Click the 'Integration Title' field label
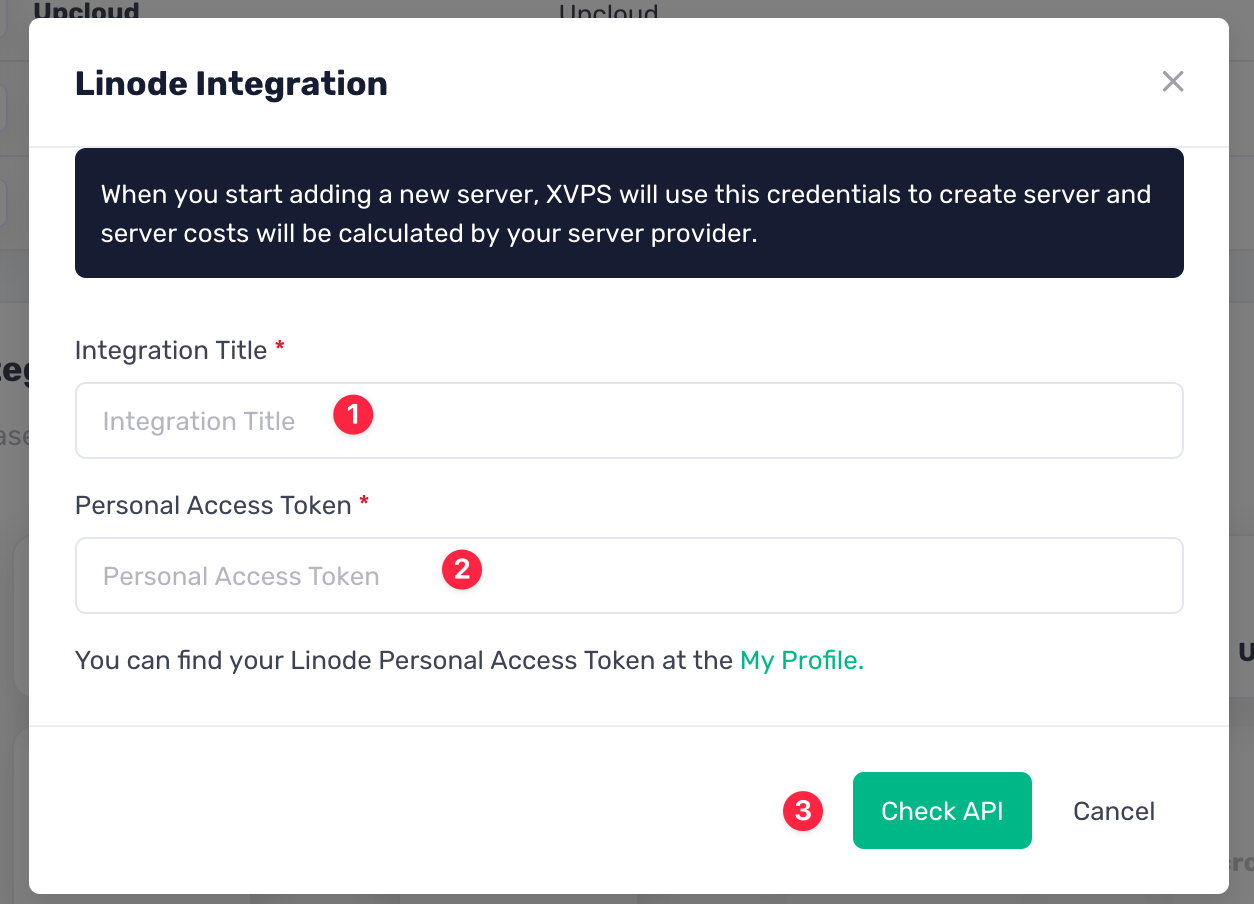 pos(171,351)
